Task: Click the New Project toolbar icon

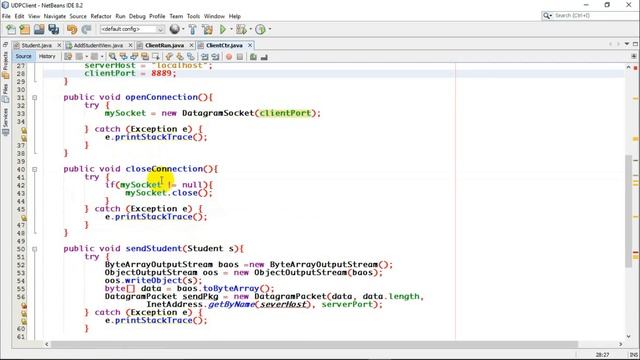Action: (24, 29)
